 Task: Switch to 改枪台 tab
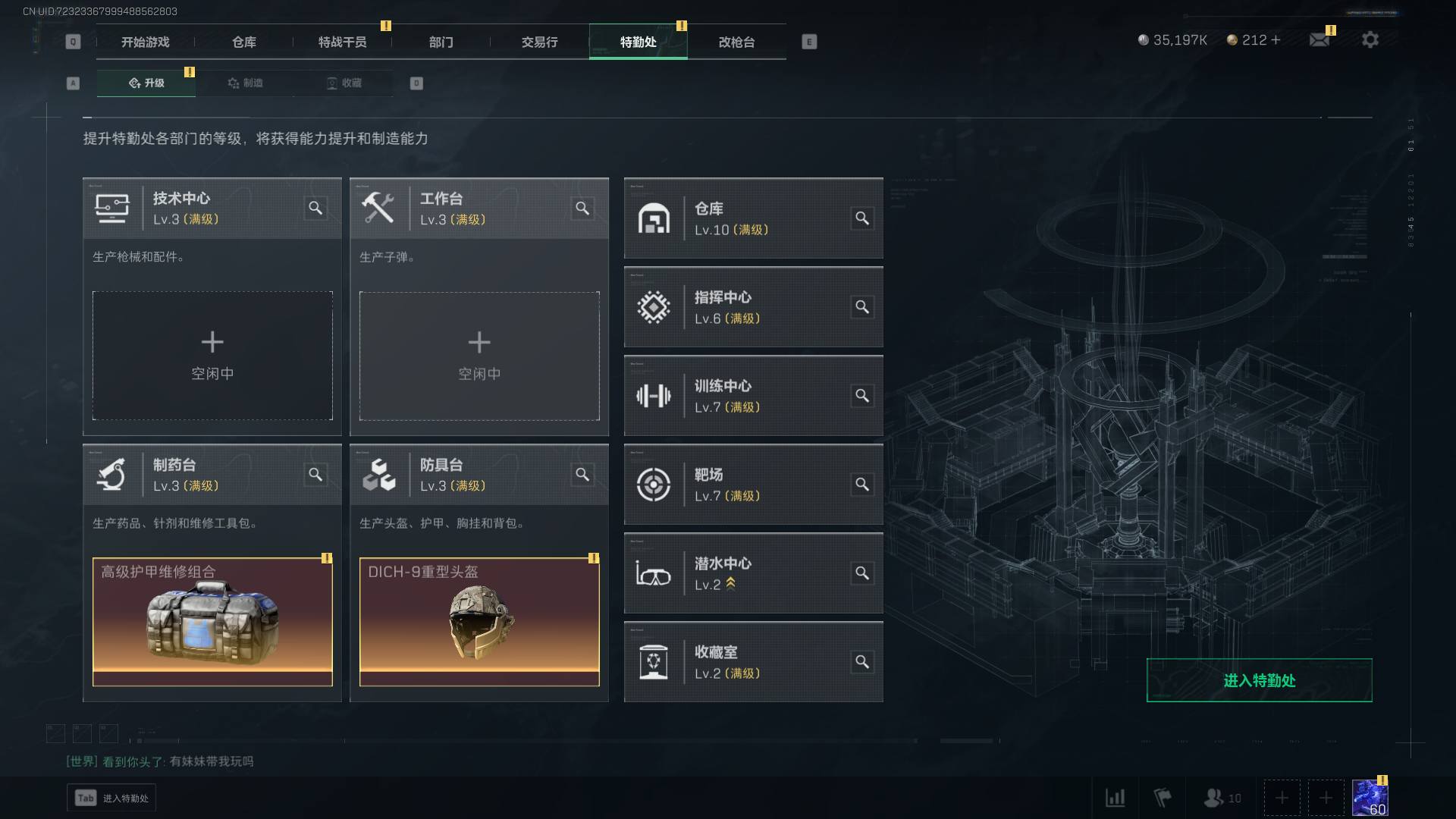pyautogui.click(x=736, y=42)
